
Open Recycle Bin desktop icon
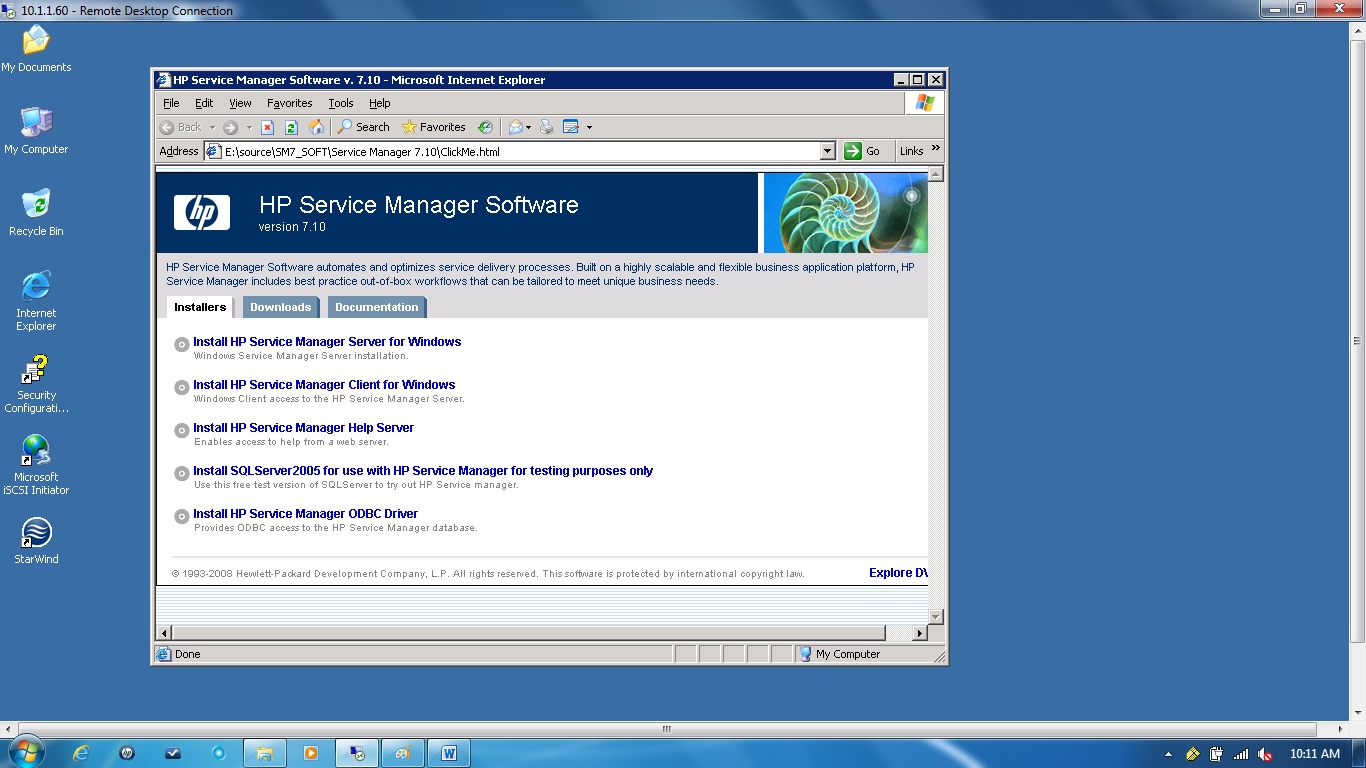point(36,213)
